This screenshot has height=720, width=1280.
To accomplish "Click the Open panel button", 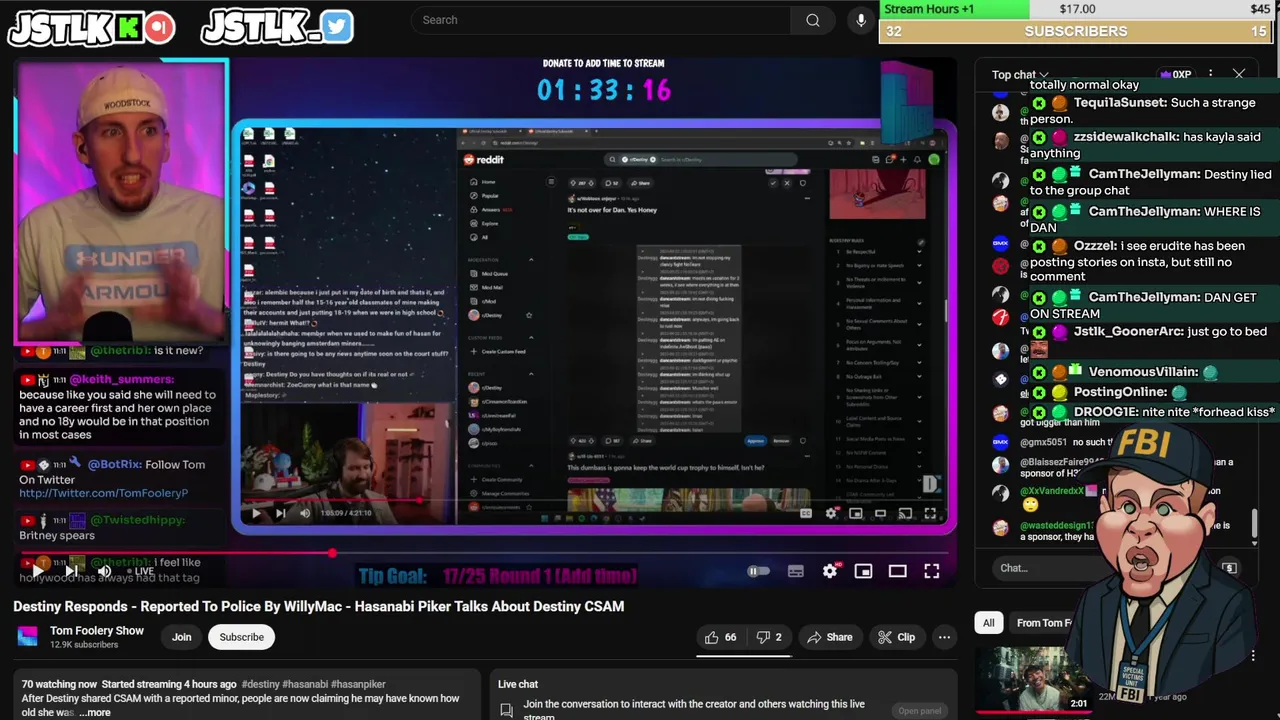I will point(919,711).
